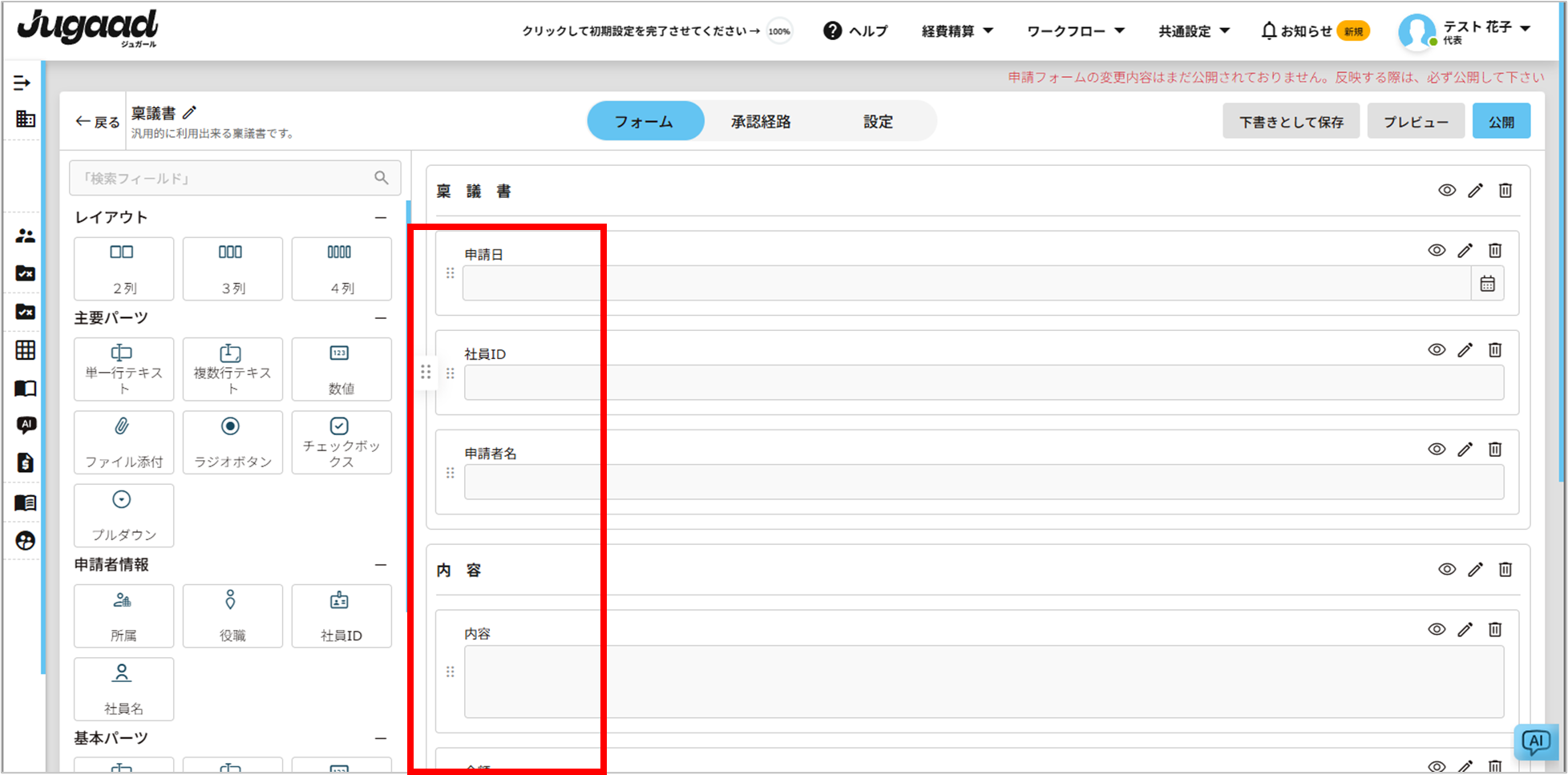This screenshot has width=1568, height=775.
Task: Open the 経費精算 dropdown menu
Action: coord(957,31)
